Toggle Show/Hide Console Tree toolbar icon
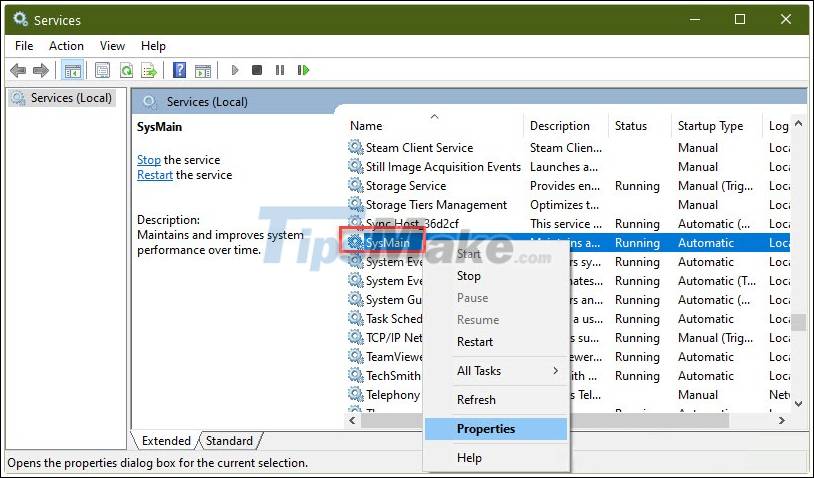The width and height of the screenshot is (814, 478). (x=72, y=70)
